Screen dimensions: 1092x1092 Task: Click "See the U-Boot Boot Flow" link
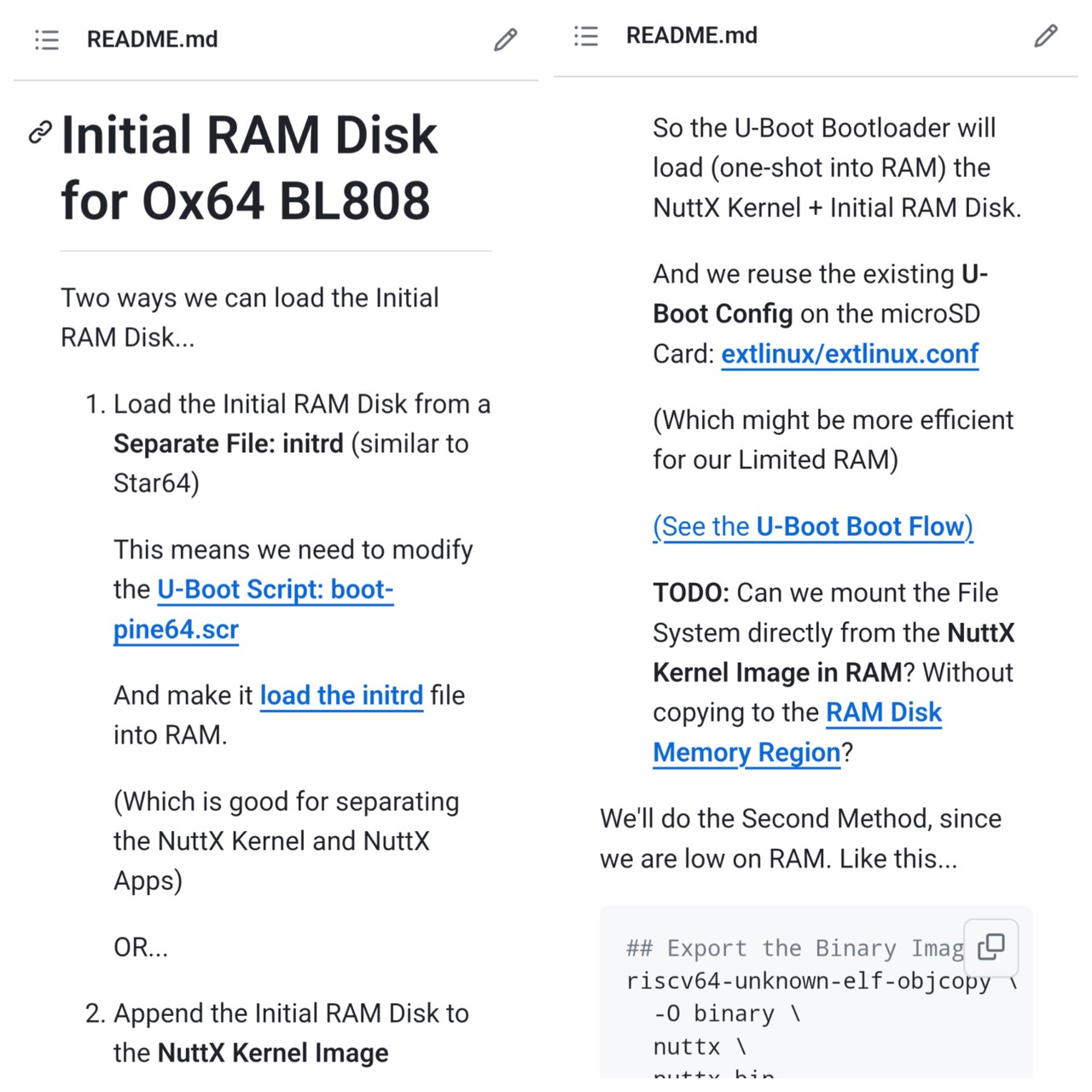coord(812,527)
